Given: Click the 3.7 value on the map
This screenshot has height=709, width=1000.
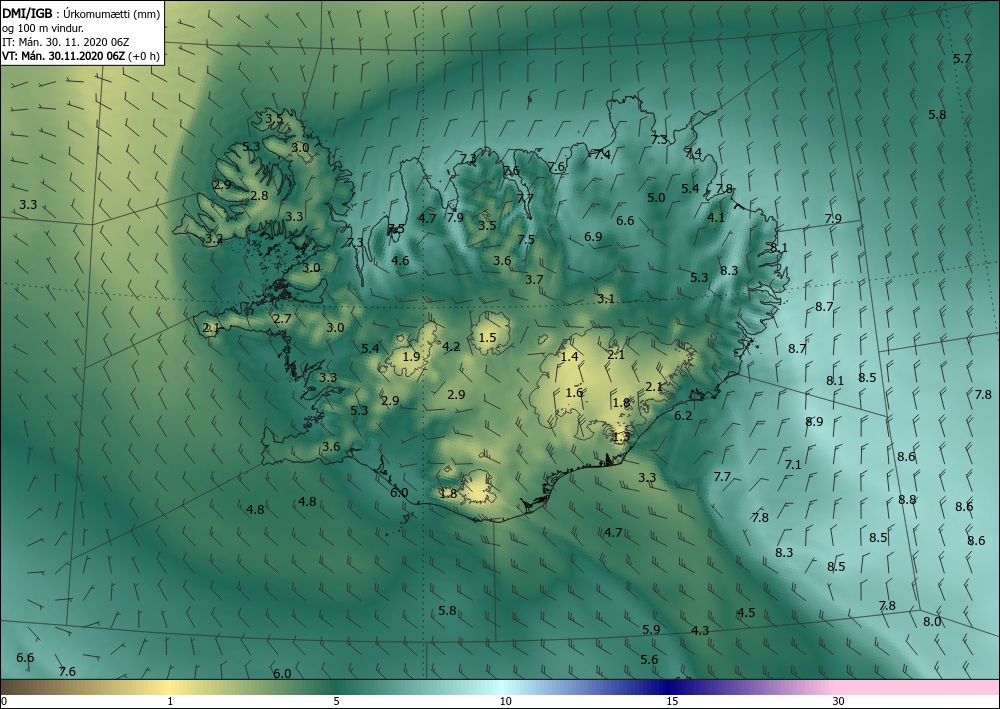Looking at the screenshot, I should tap(534, 279).
